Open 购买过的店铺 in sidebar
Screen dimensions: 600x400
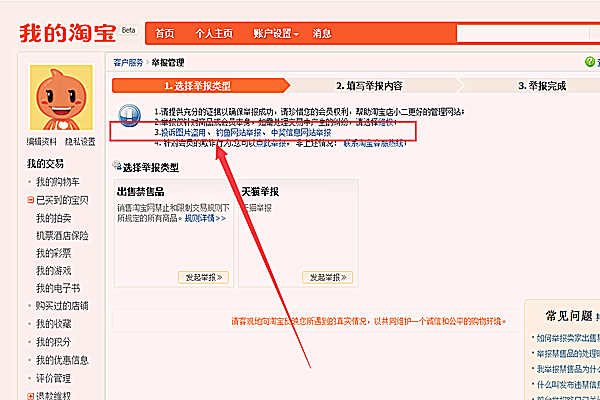point(62,306)
